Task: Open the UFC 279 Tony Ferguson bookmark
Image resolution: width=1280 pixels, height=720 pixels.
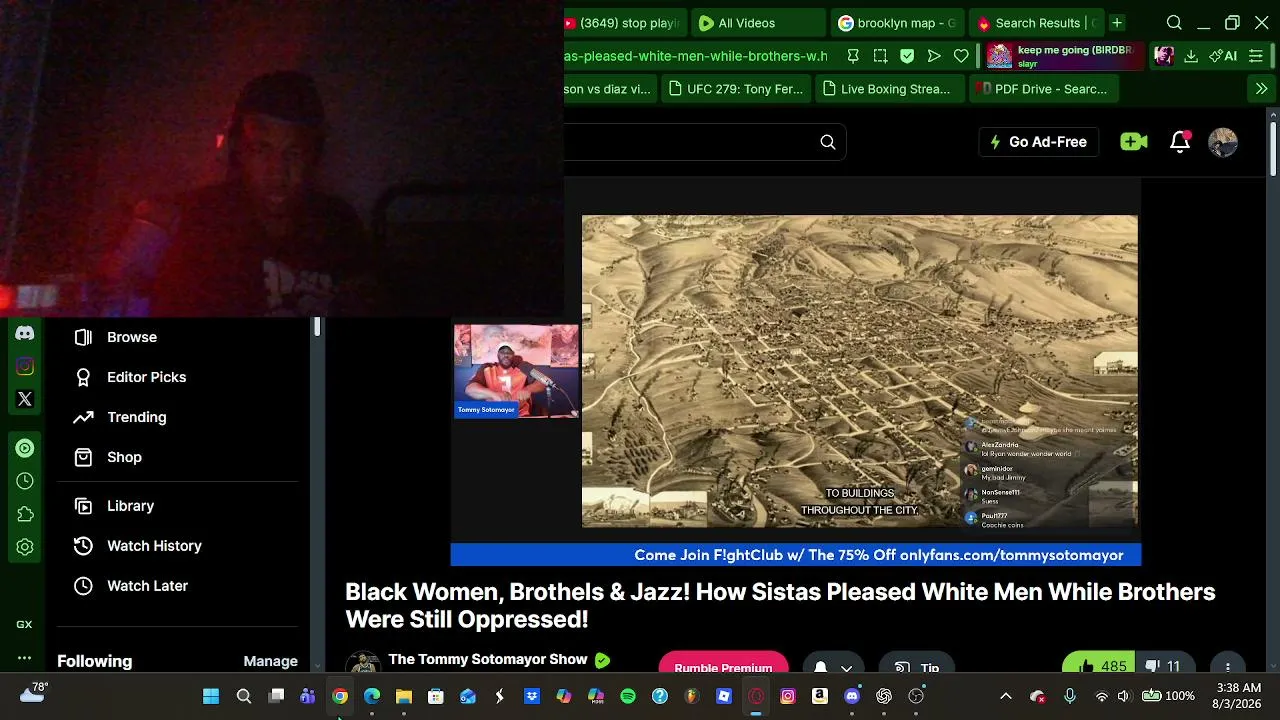Action: 735,89
